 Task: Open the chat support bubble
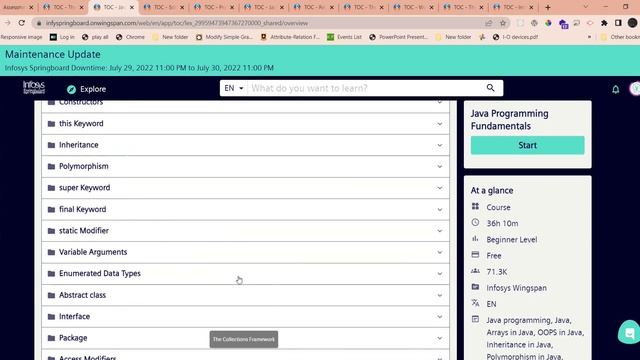629,333
